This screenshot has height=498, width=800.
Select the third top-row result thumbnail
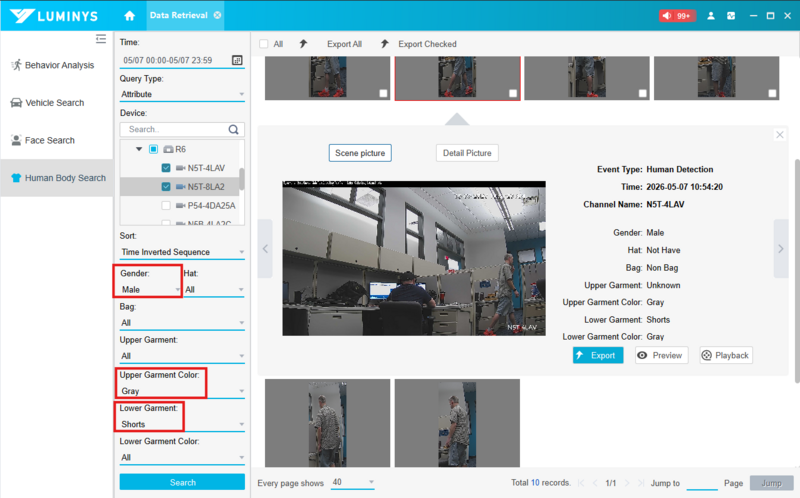click(587, 78)
